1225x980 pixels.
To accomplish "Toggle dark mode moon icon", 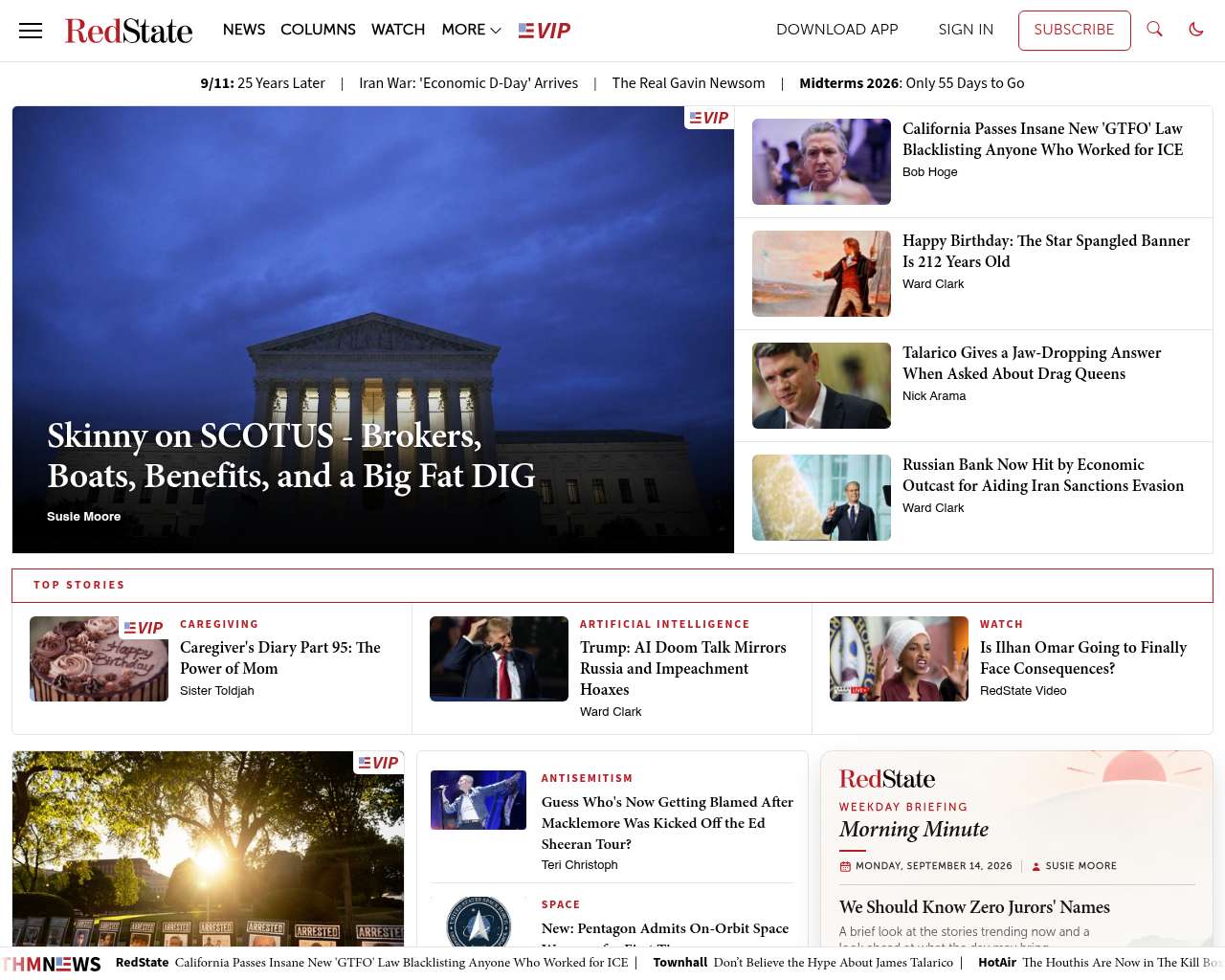I will (x=1196, y=30).
